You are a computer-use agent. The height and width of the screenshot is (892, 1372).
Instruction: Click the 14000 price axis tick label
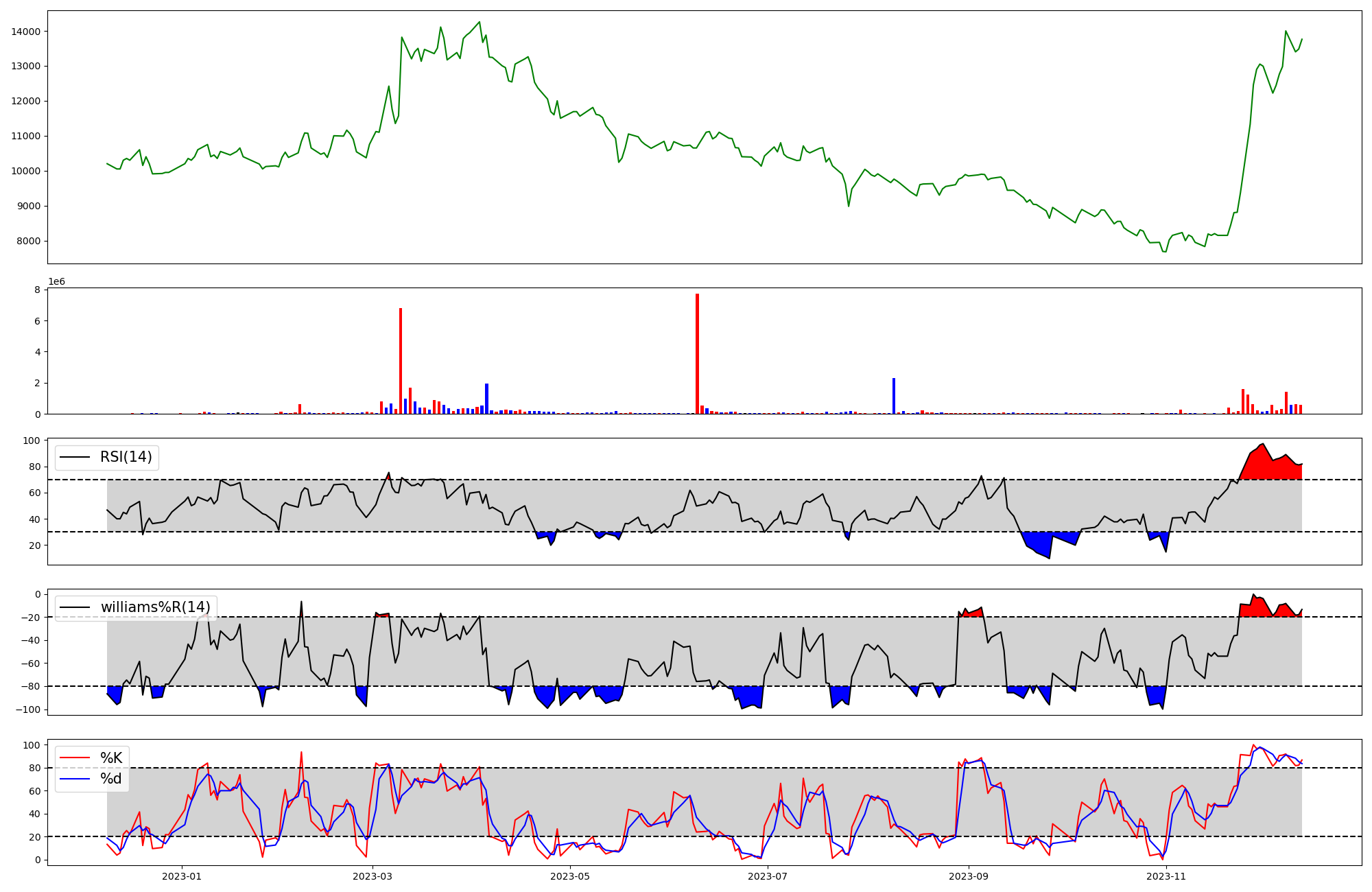click(26, 32)
